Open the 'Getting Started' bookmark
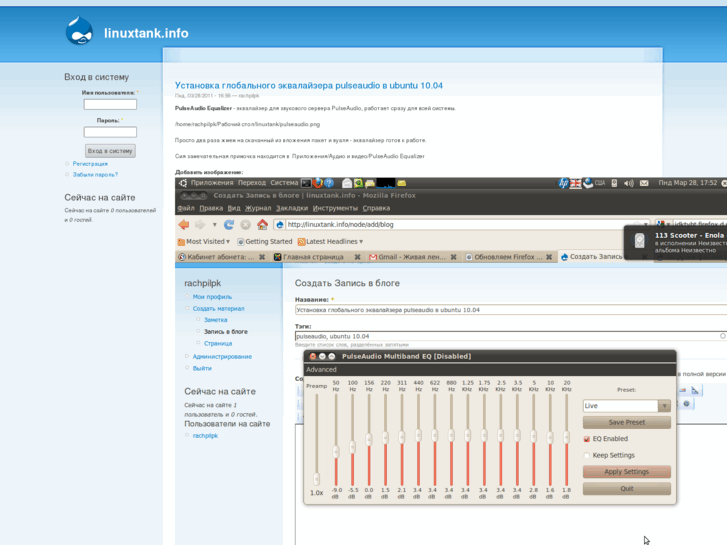The height and width of the screenshot is (545, 727). pos(265,242)
